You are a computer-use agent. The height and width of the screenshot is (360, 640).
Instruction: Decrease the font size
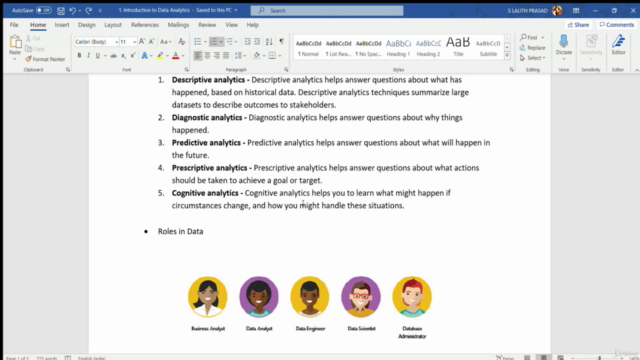coord(151,42)
